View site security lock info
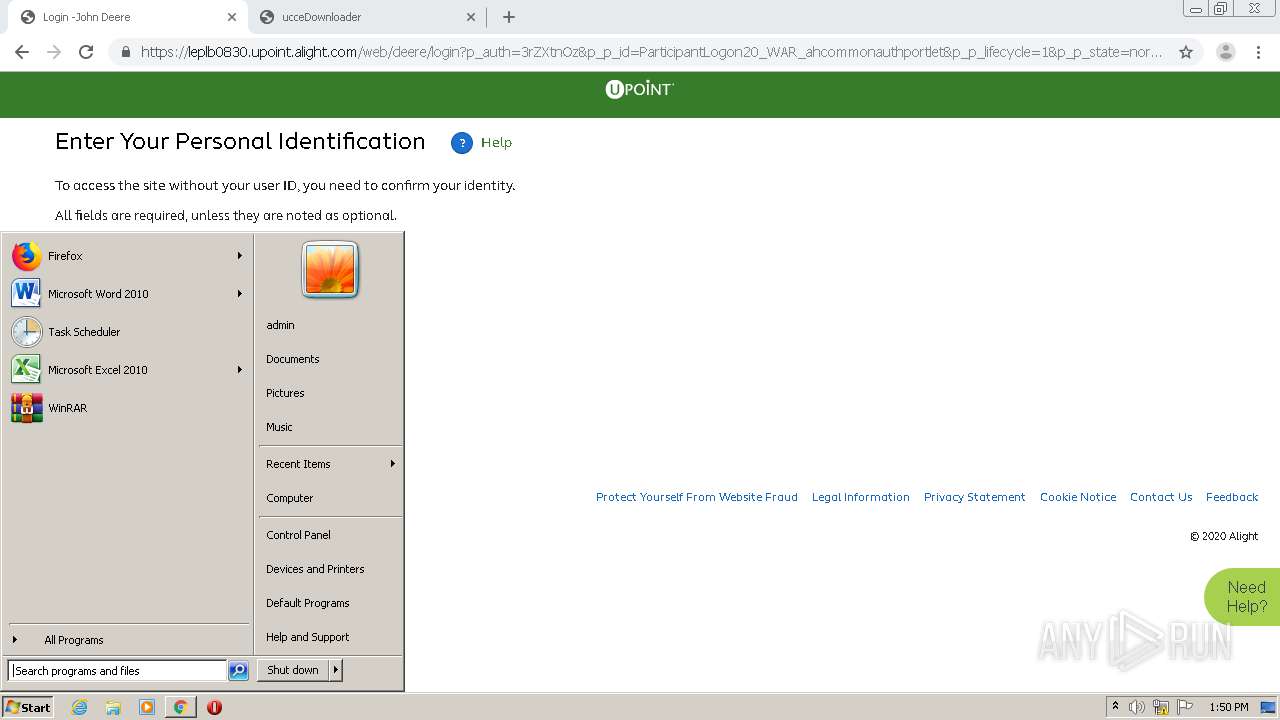Image resolution: width=1280 pixels, height=720 pixels. [x=126, y=52]
